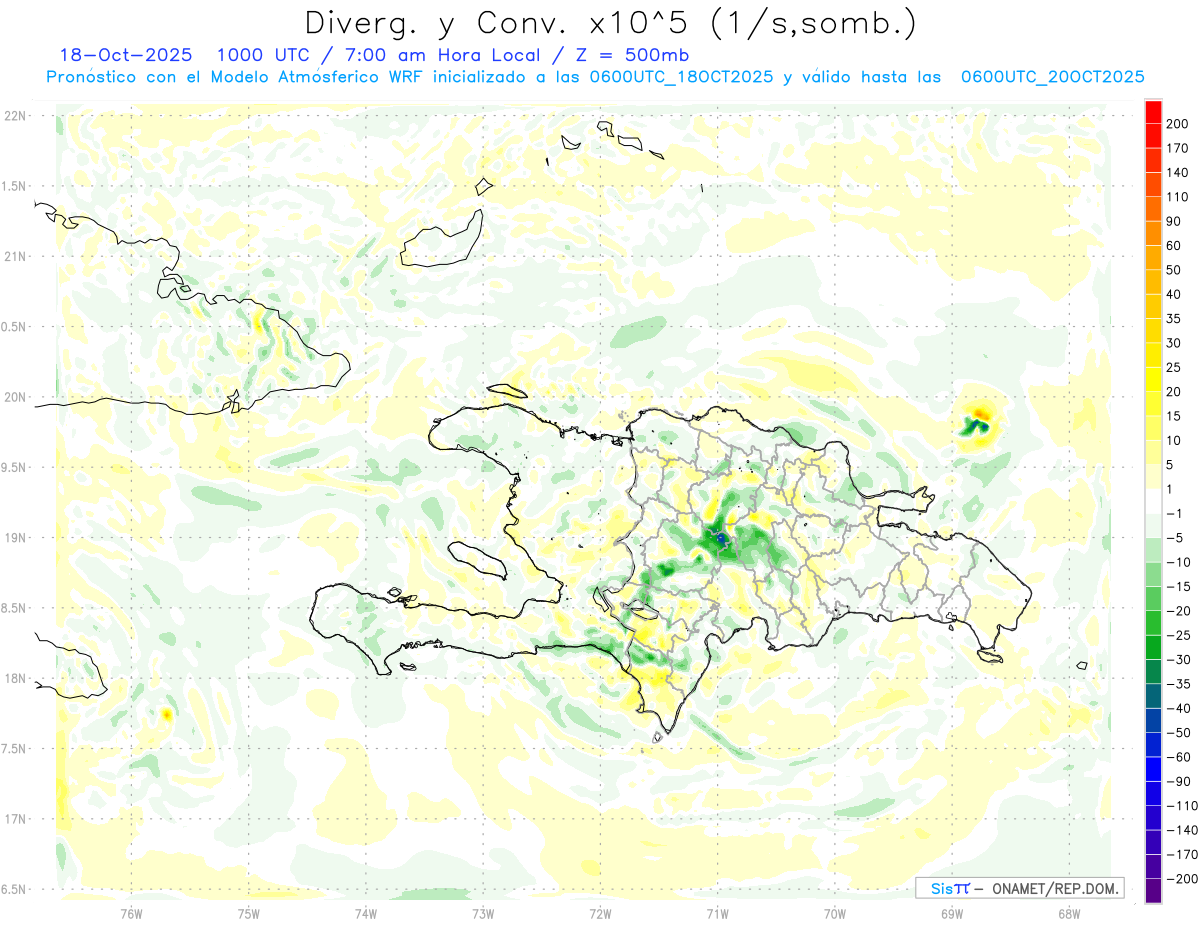The height and width of the screenshot is (927, 1200).
Task: Click the "75W" longitude axis label
Action: [x=249, y=914]
